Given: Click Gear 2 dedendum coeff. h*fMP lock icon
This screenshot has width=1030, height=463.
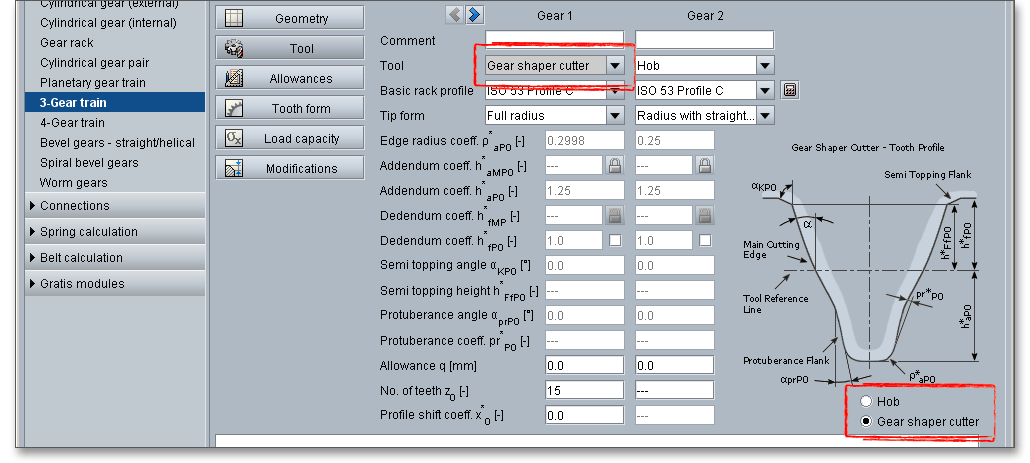Looking at the screenshot, I should [705, 215].
